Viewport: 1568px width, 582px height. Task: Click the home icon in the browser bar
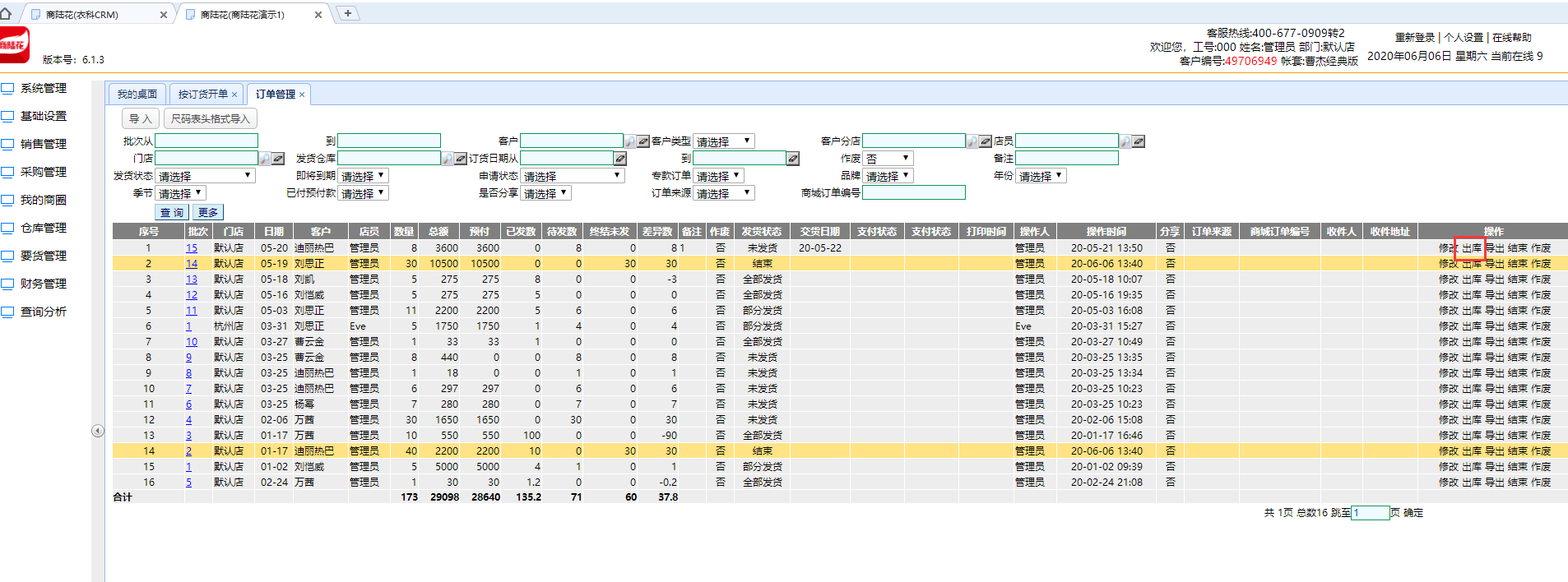6,13
